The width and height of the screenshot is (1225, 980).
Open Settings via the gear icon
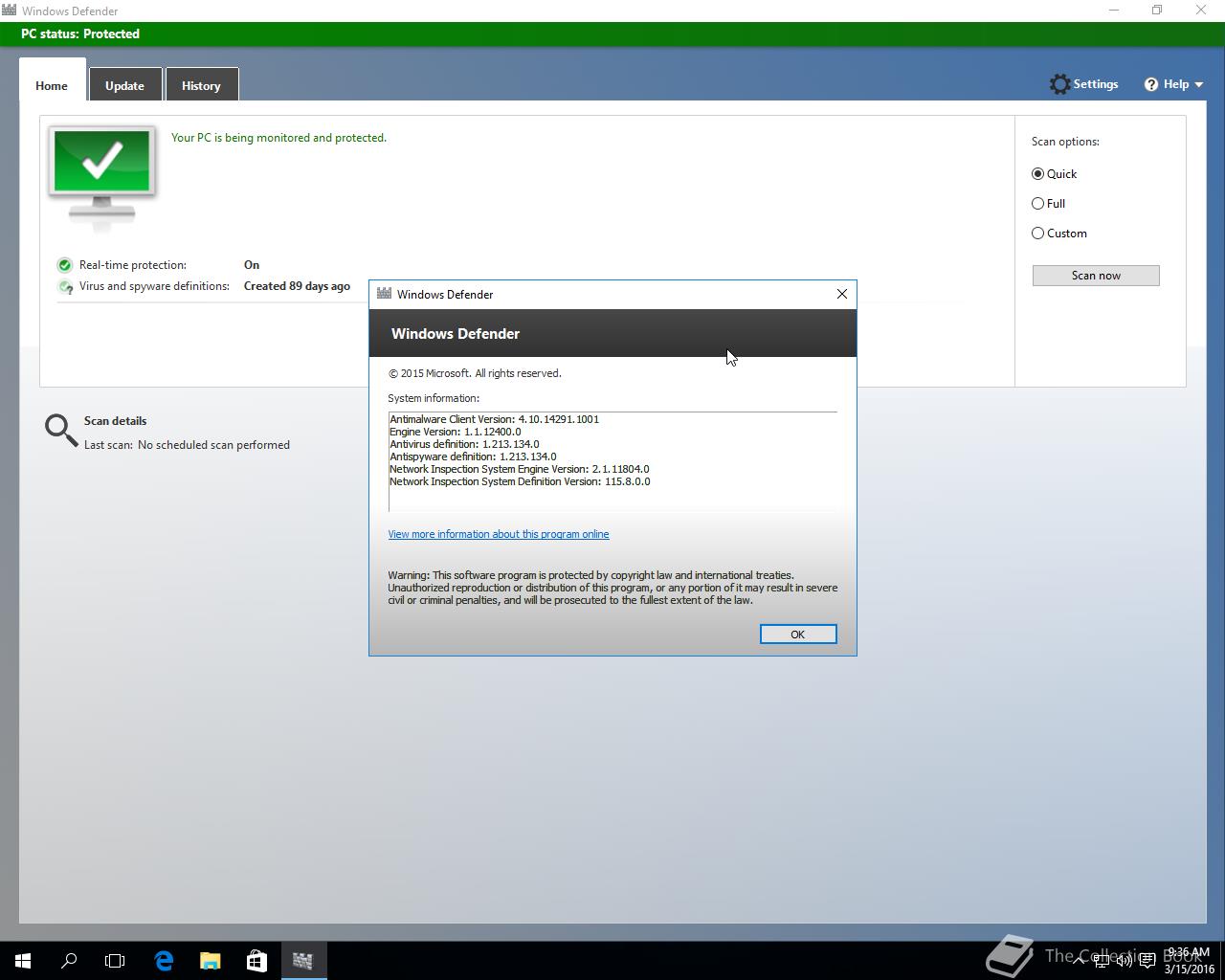click(1059, 84)
